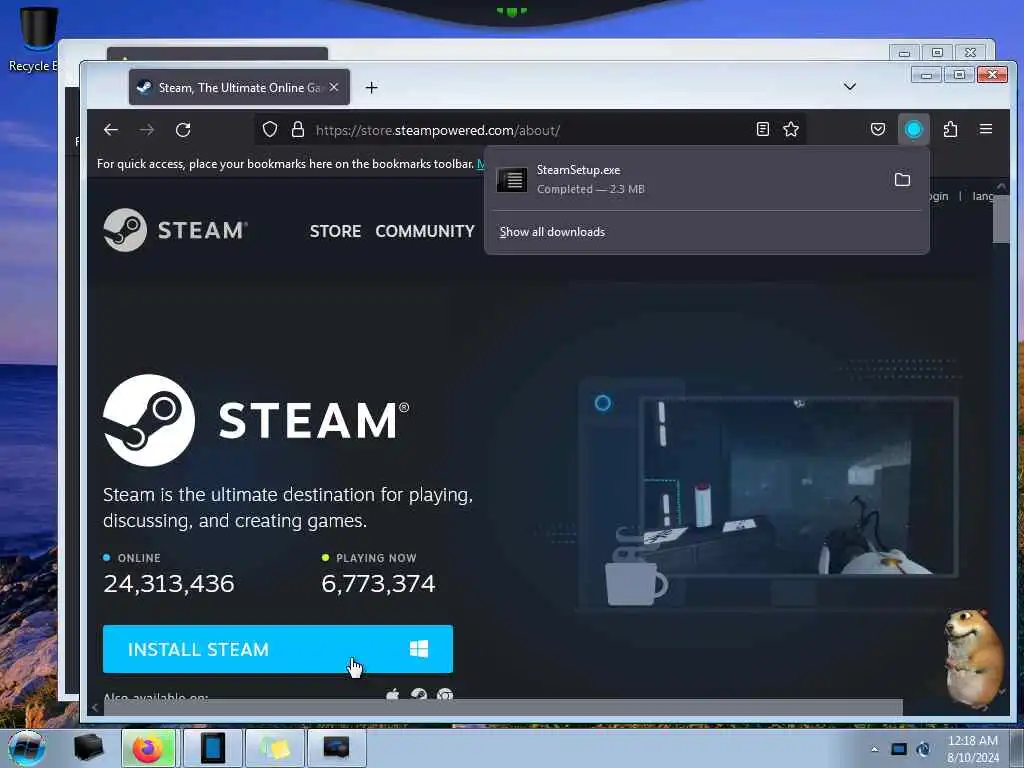The height and width of the screenshot is (768, 1024).
Task: Bookmark this page with the star icon
Action: 791,129
